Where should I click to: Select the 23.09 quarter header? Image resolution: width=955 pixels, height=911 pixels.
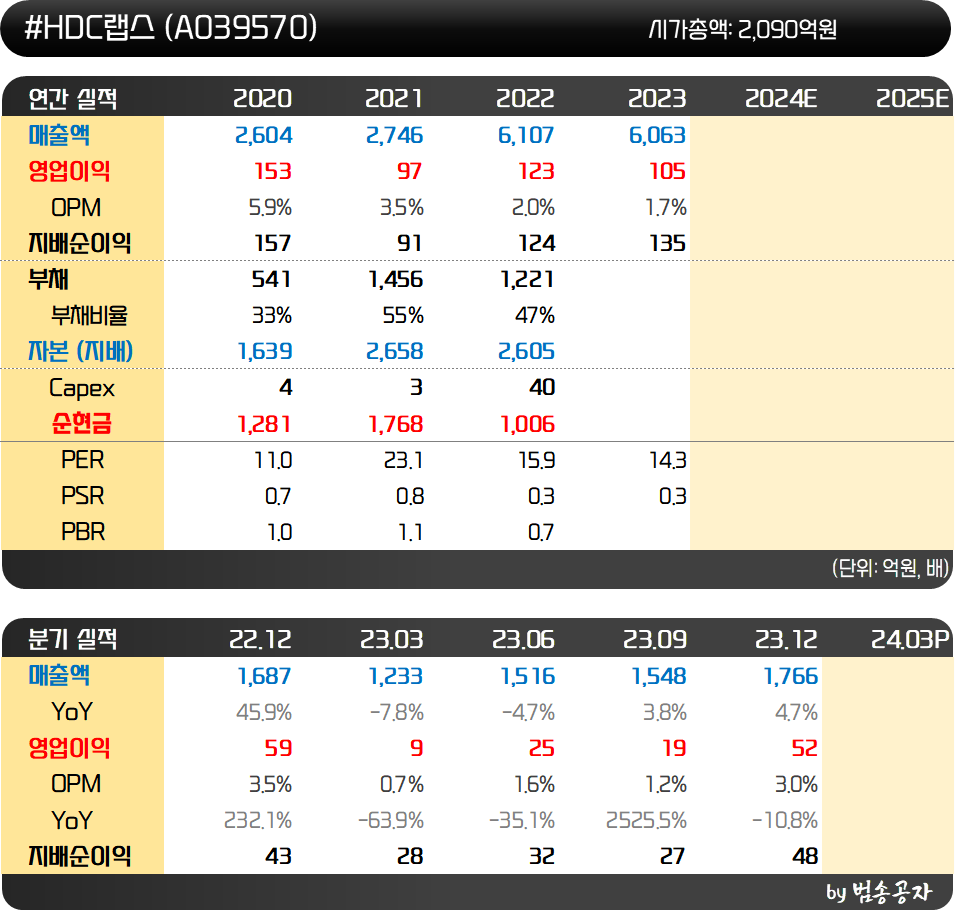[655, 639]
